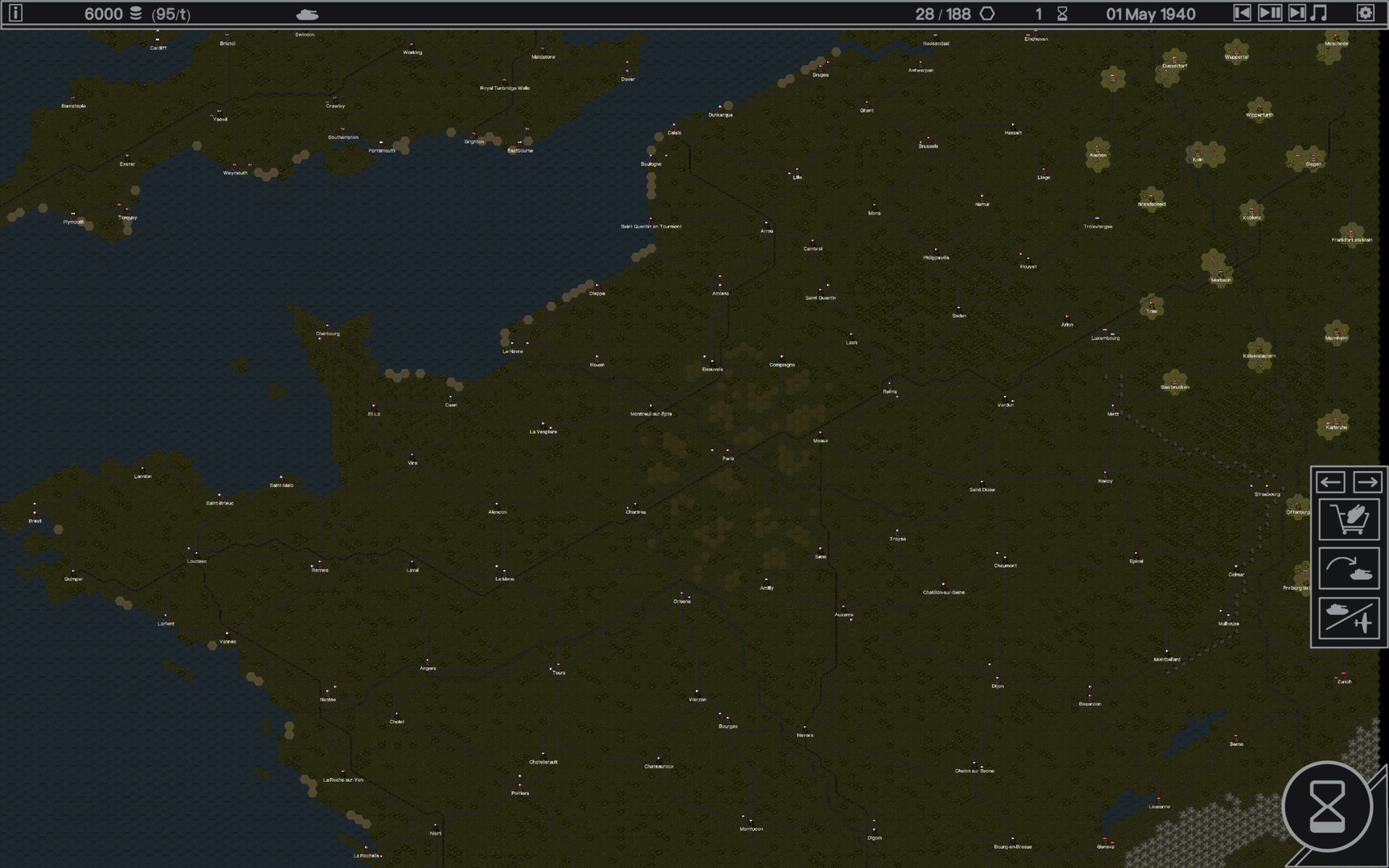End turn with large hourglass button
This screenshot has height=868, width=1389.
click(x=1327, y=807)
